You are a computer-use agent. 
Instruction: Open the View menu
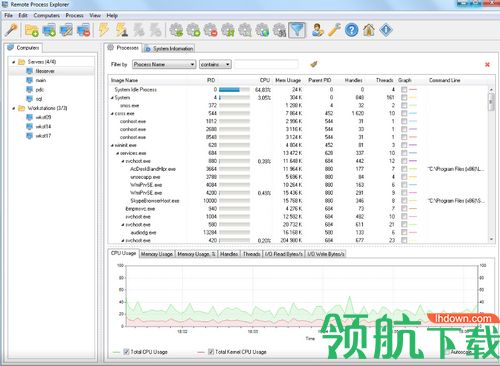(95, 16)
